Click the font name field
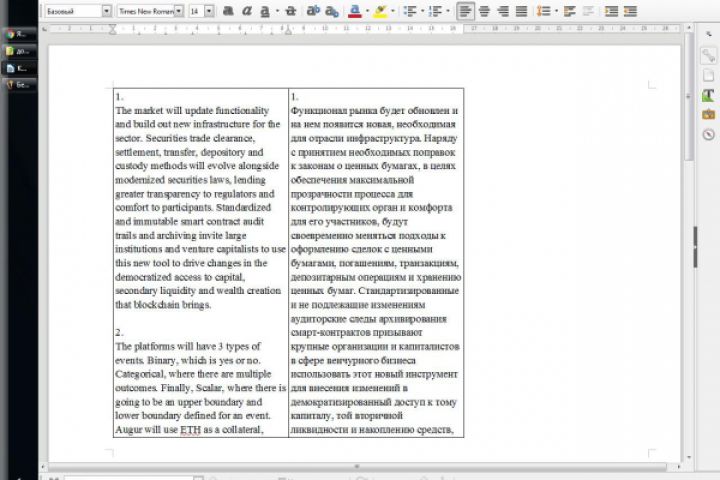The image size is (720, 480). click(146, 11)
